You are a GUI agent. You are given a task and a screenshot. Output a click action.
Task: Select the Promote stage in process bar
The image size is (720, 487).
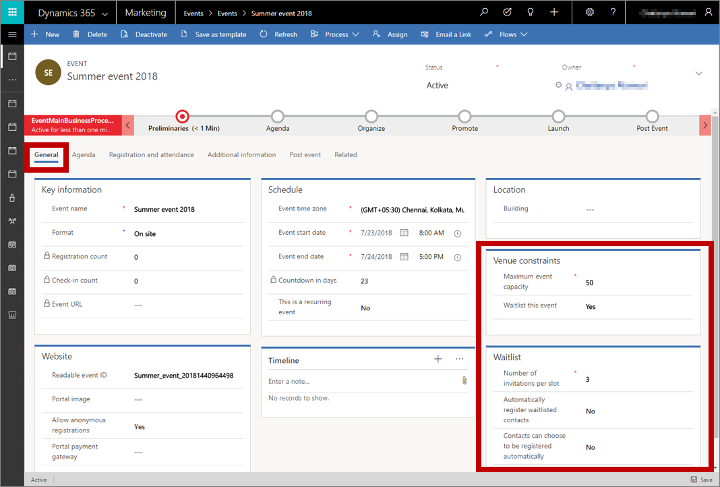pyautogui.click(x=465, y=117)
